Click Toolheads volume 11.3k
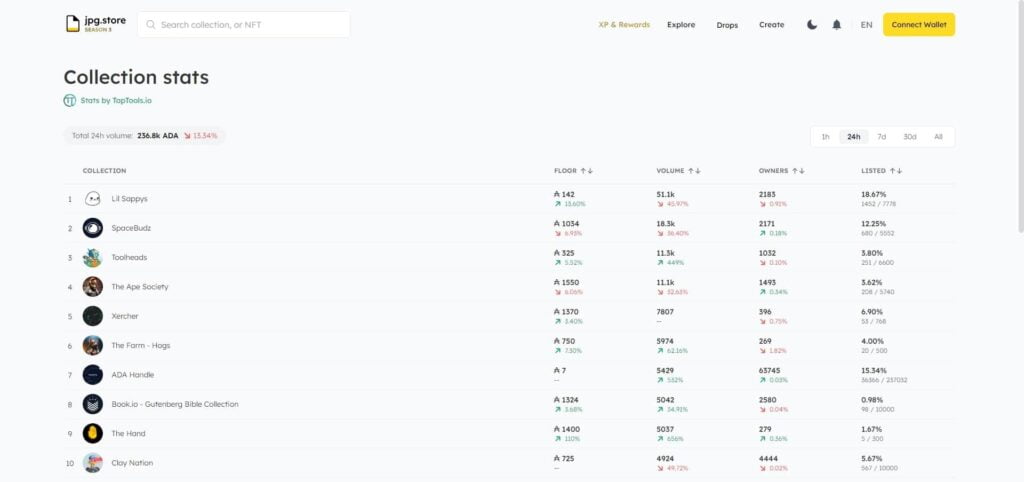 point(665,253)
